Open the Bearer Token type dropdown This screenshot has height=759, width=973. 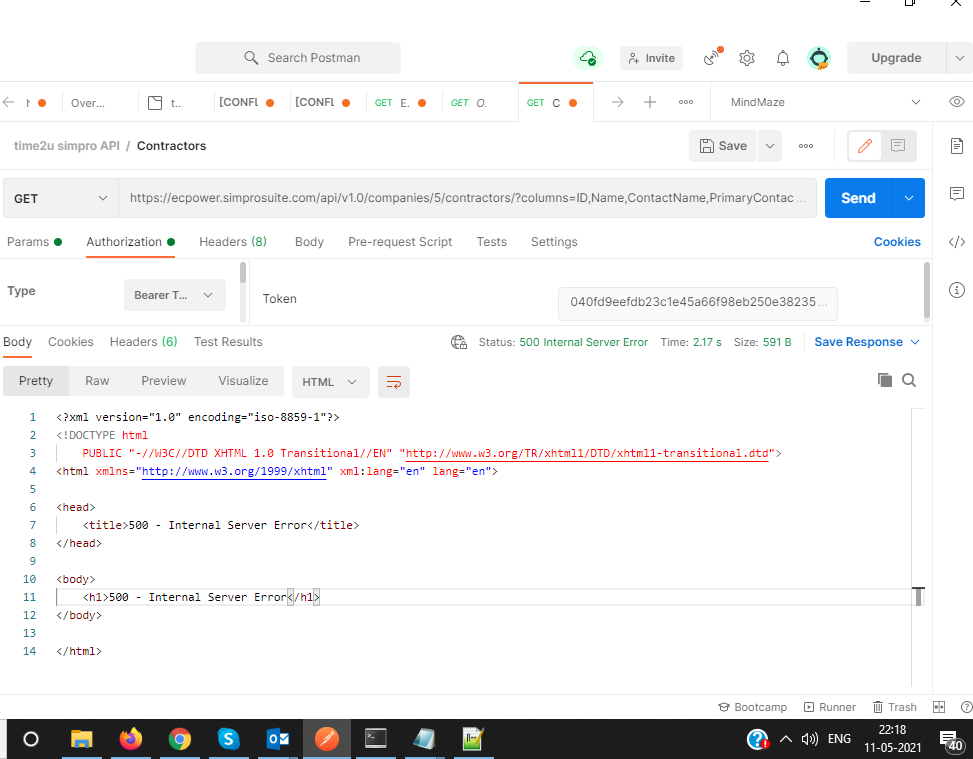tap(175, 295)
